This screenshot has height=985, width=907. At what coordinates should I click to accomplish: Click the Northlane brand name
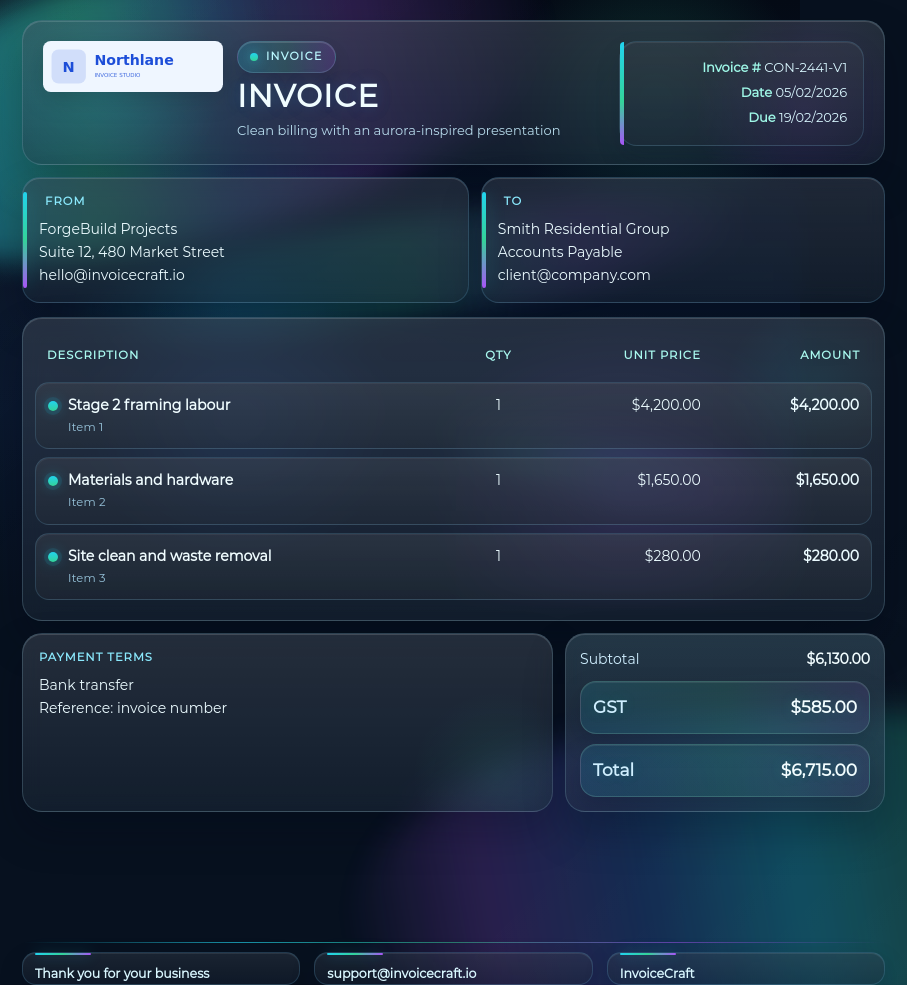coord(134,60)
